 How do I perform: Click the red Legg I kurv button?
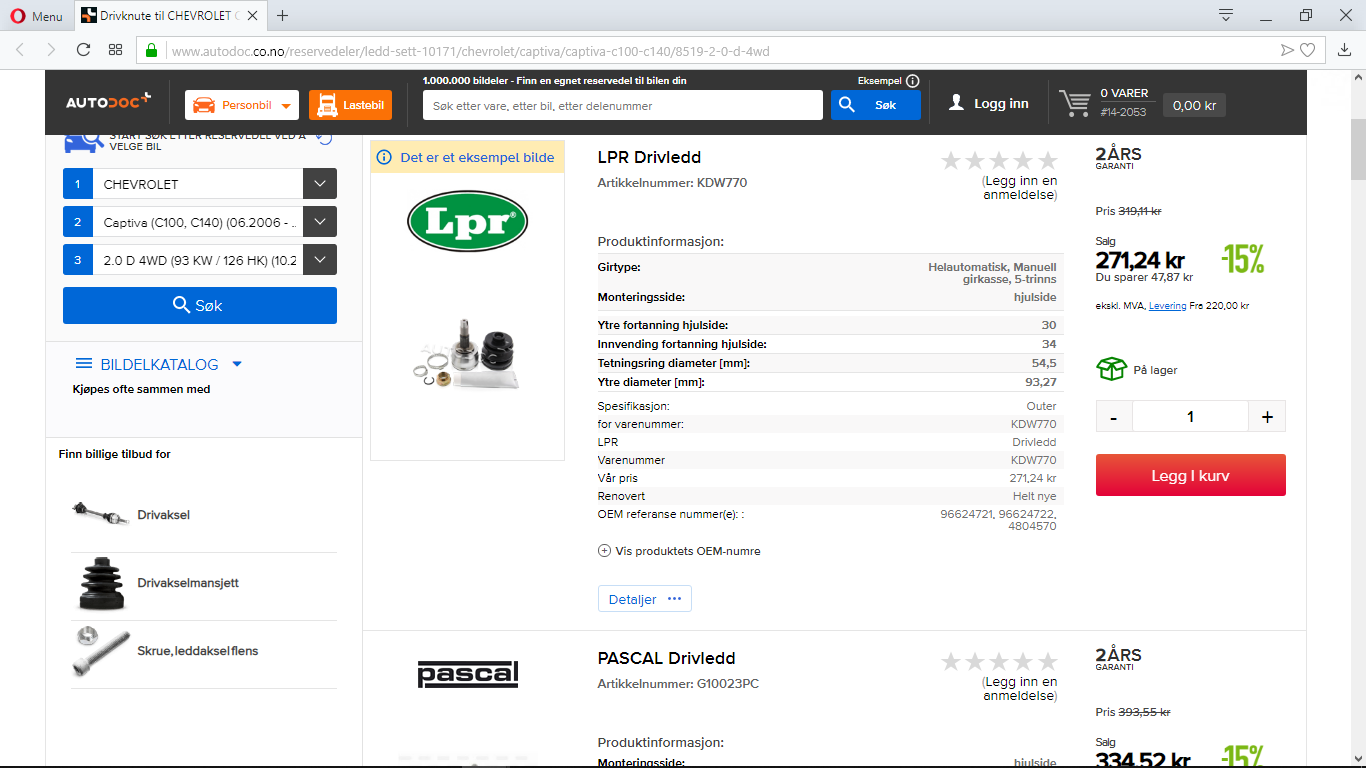coord(1191,476)
